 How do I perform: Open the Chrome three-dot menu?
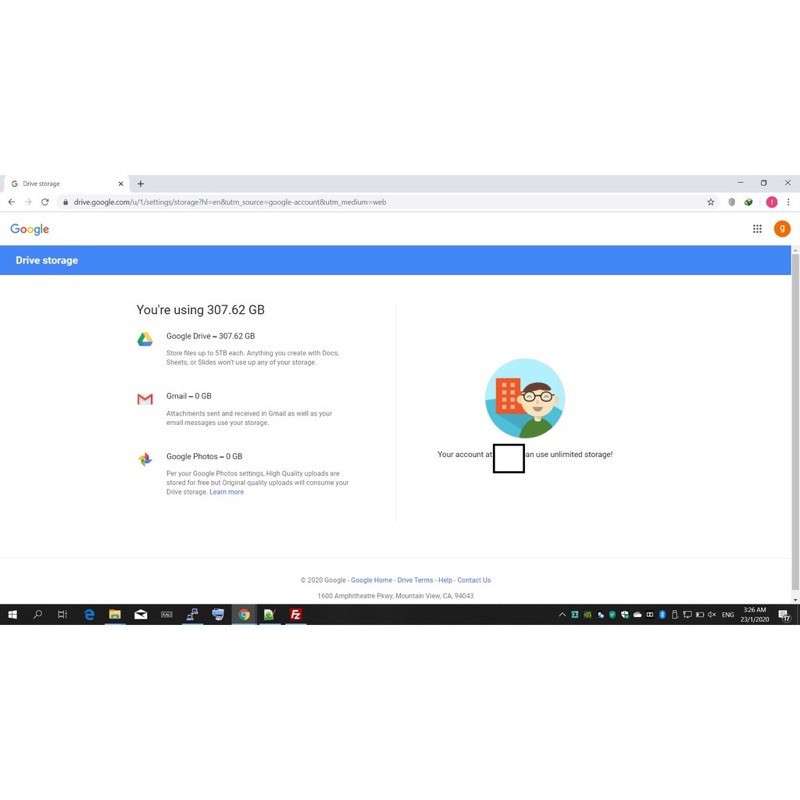click(x=788, y=202)
